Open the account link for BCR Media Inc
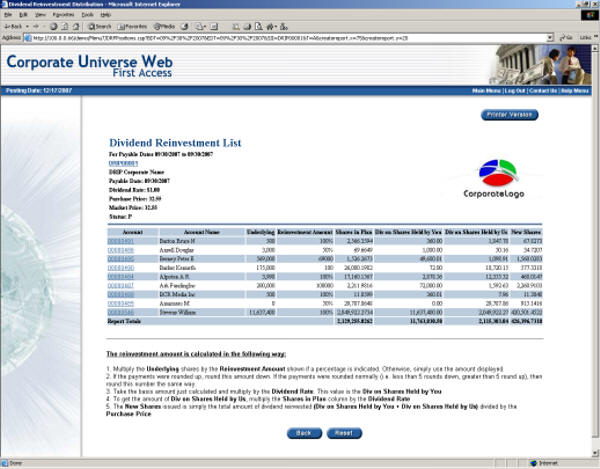Viewport: 600px width, 469px height. (121, 295)
